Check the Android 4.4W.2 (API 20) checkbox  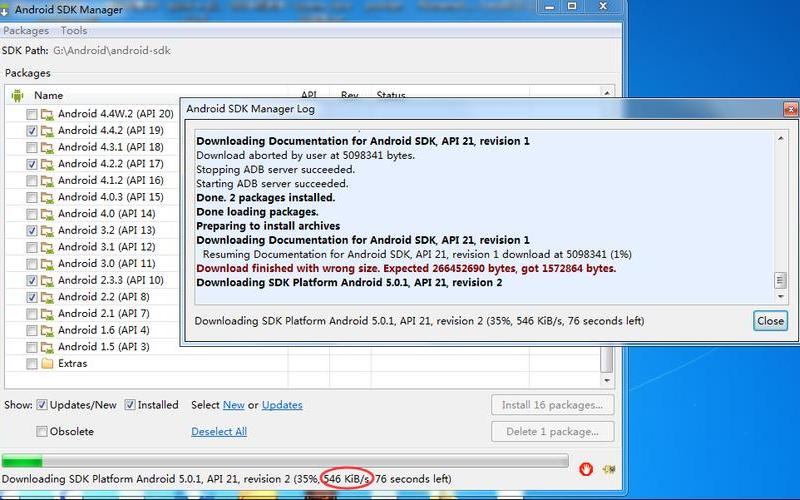[x=32, y=114]
